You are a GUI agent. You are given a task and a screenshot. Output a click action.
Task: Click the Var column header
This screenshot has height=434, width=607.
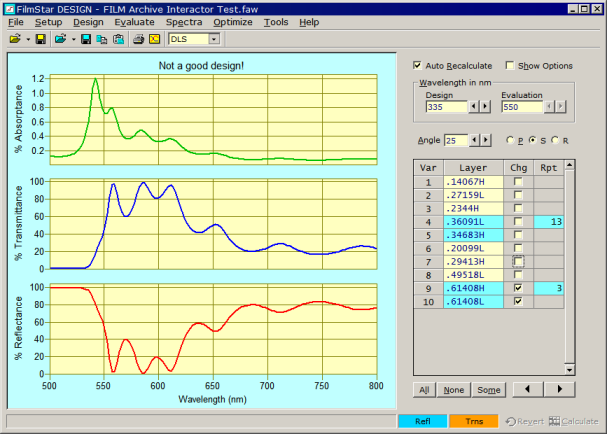[x=428, y=168]
